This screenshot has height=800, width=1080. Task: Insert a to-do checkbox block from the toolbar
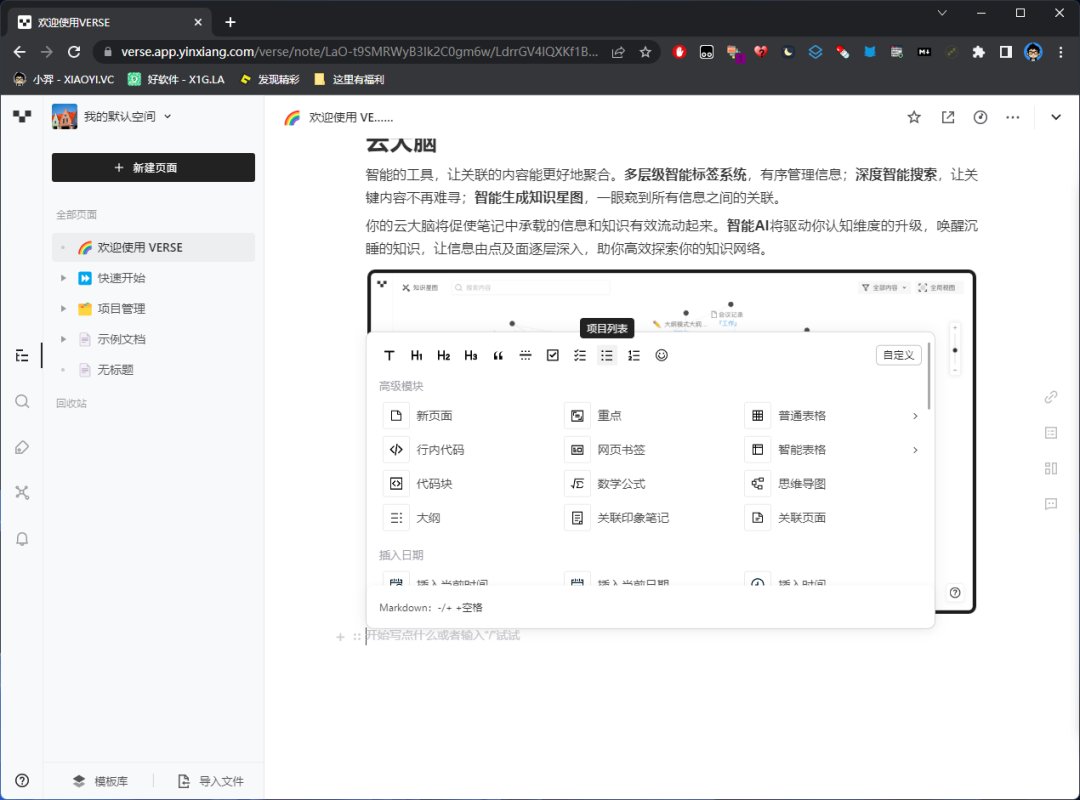[x=552, y=355]
